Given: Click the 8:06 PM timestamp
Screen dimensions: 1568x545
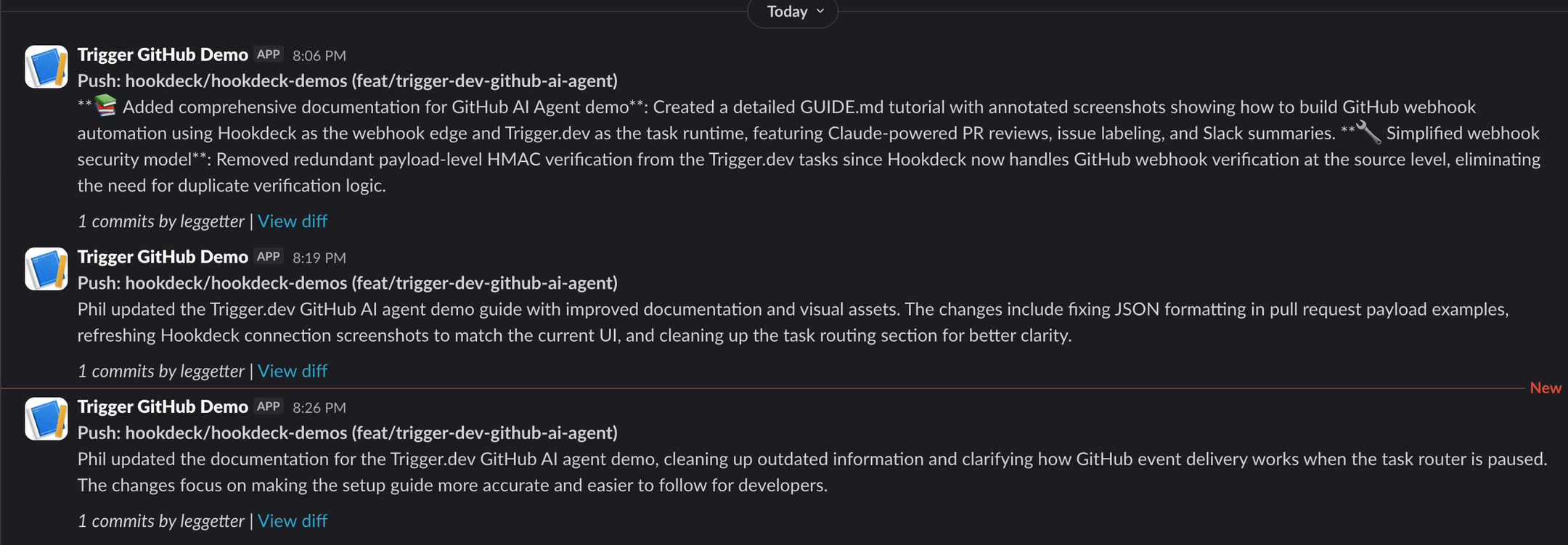Looking at the screenshot, I should [319, 54].
